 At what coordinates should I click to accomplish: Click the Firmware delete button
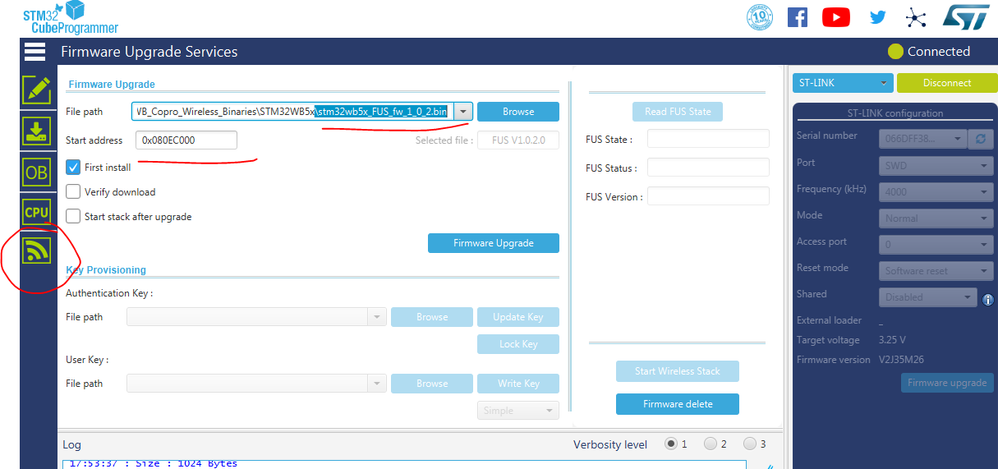677,404
